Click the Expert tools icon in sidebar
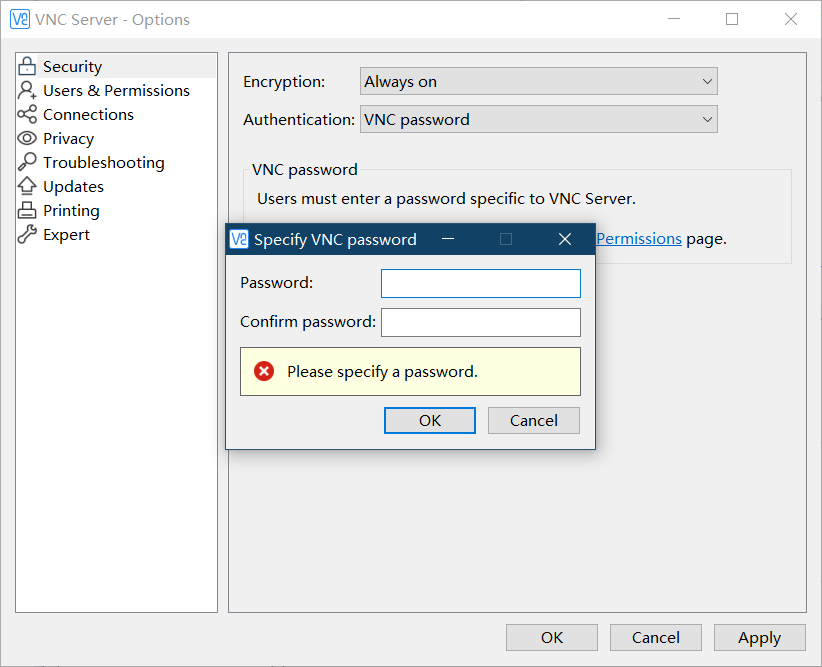This screenshot has height=667, width=822. point(29,234)
